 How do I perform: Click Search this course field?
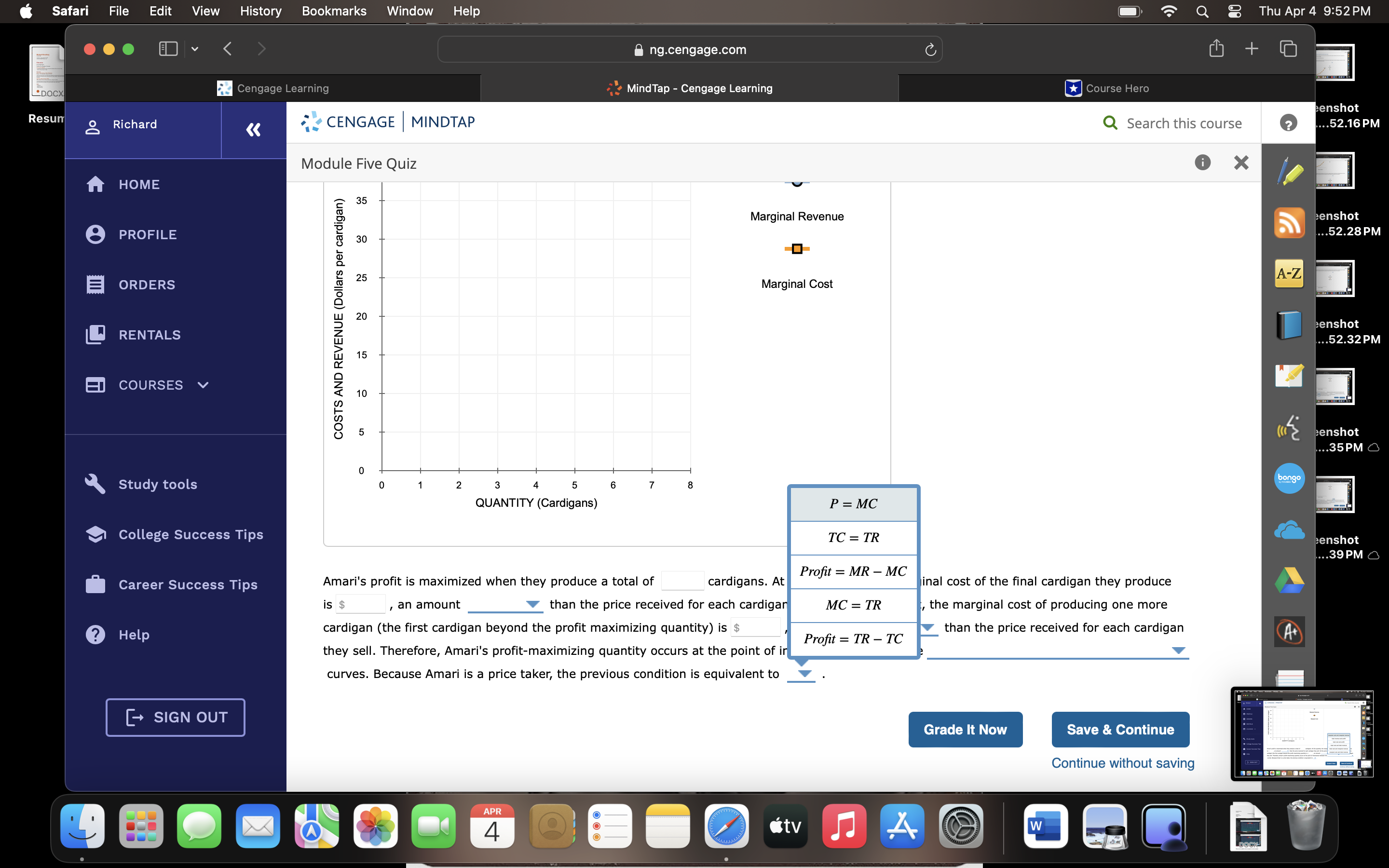point(1185,123)
